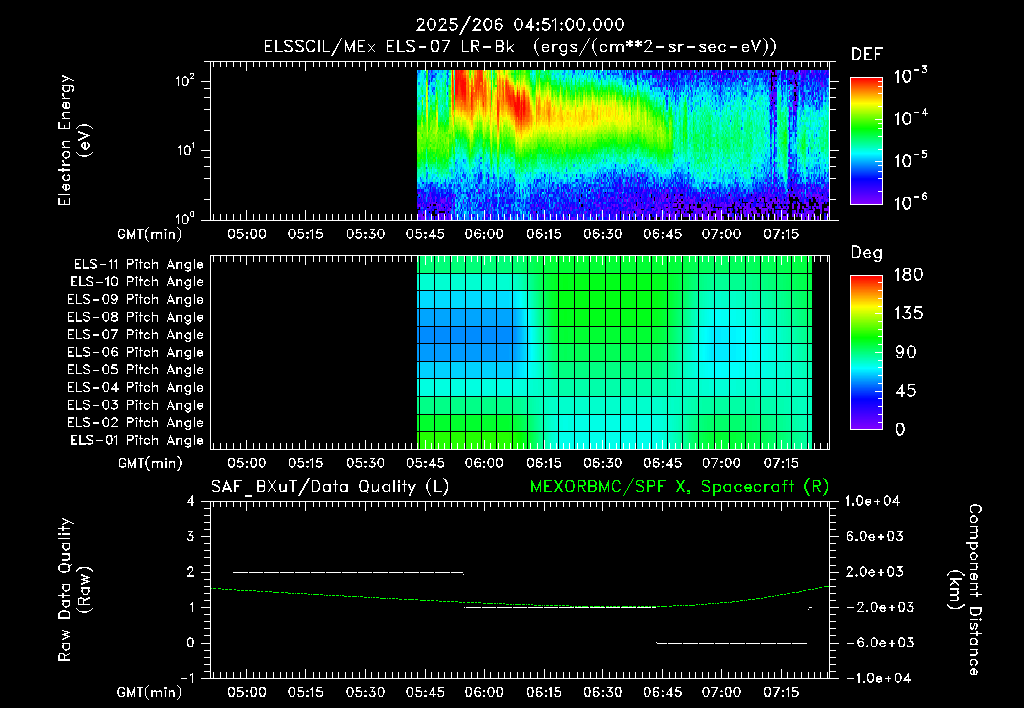Click the ELS-02 Pitch Angle row label
This screenshot has height=708, width=1024.
pyautogui.click(x=136, y=423)
